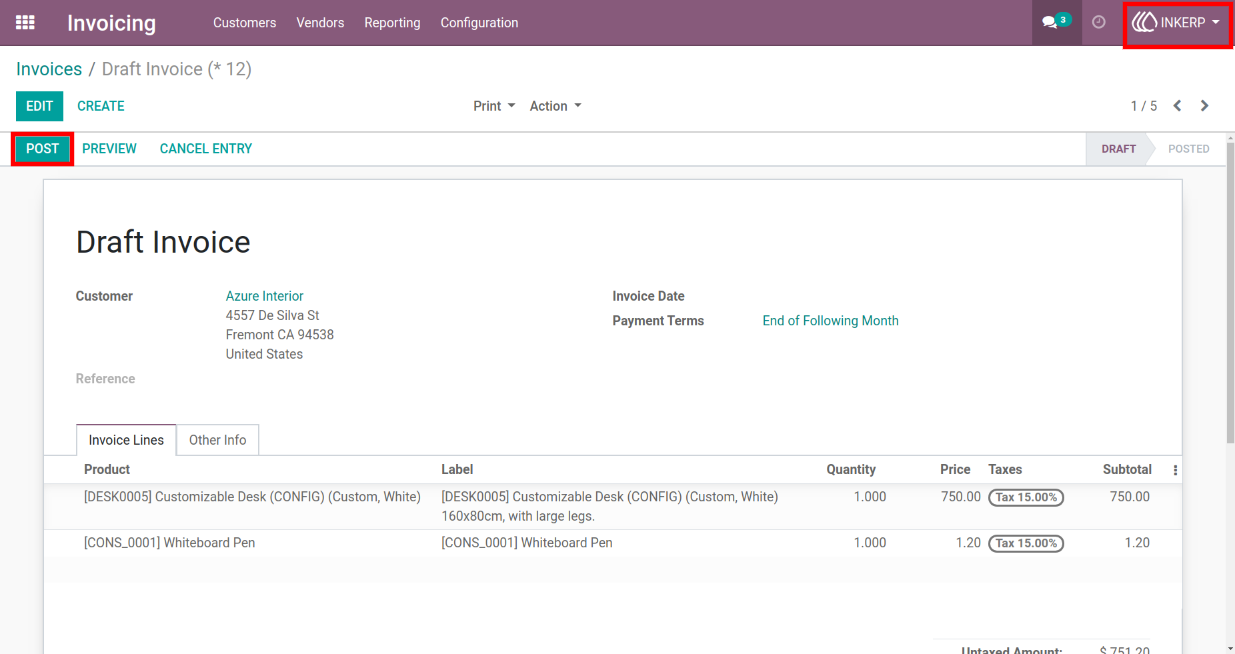Screen dimensions: 1235x654
Task: Post the draft invoice
Action: [x=43, y=149]
